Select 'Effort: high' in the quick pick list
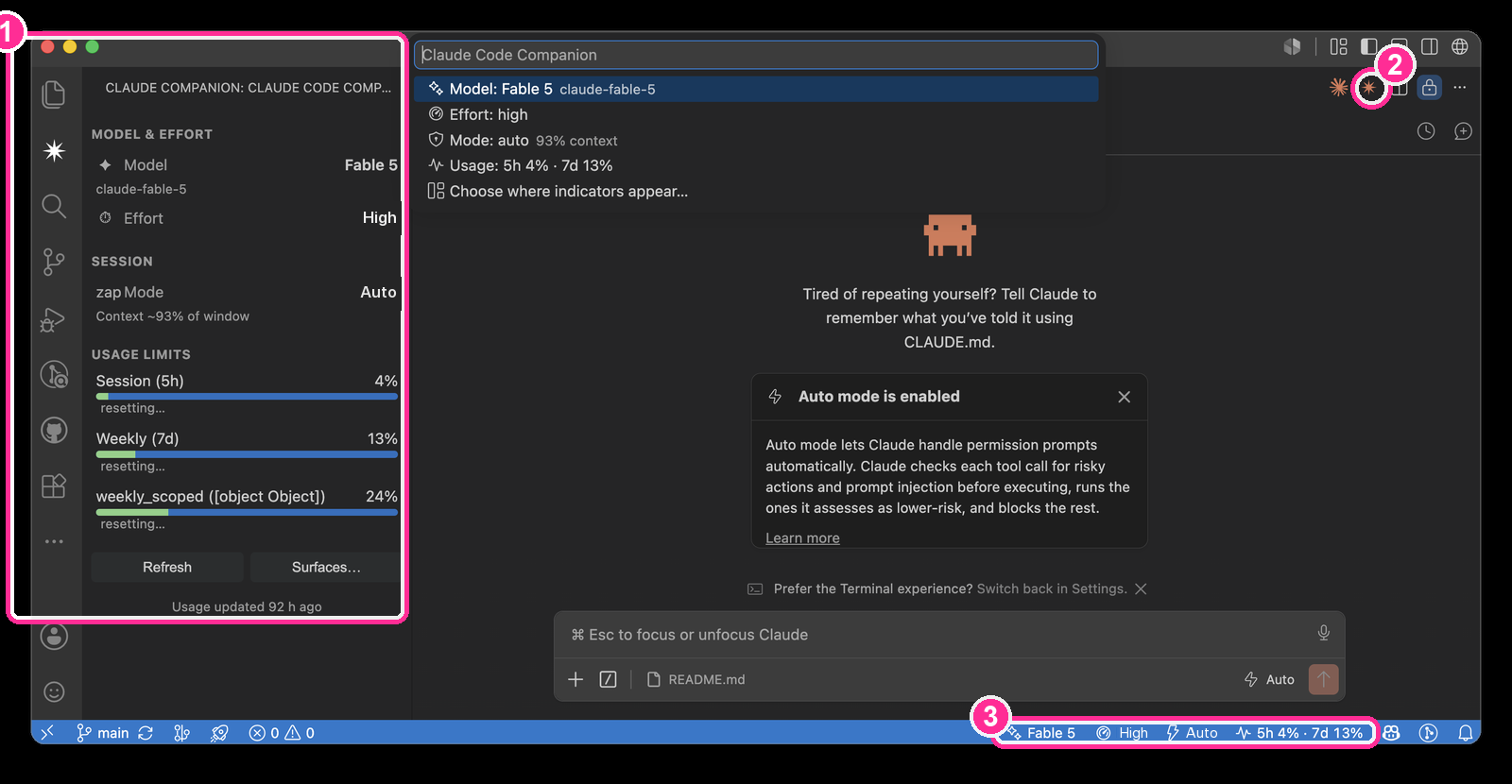This screenshot has width=1512, height=784. [756, 114]
